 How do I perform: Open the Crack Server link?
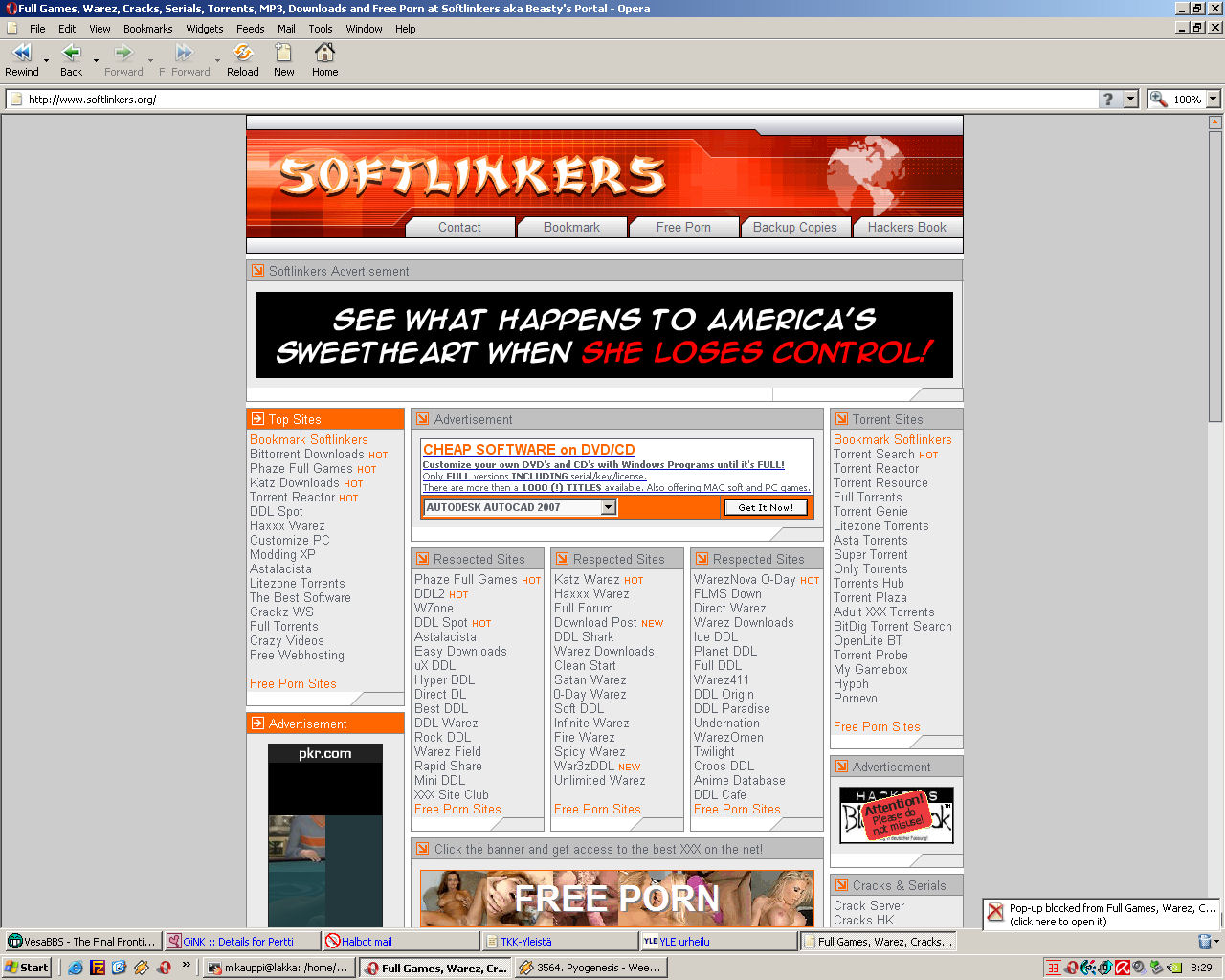pos(869,905)
